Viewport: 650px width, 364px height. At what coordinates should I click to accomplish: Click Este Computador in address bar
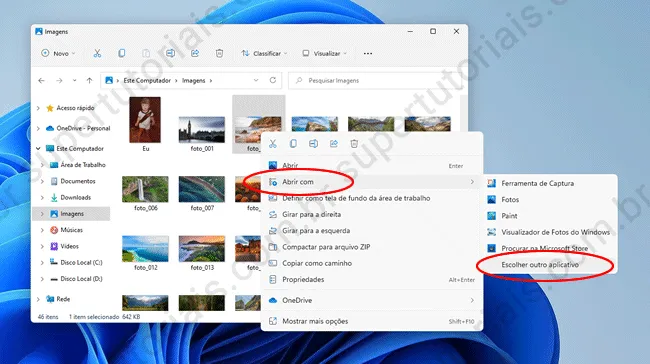tap(147, 80)
